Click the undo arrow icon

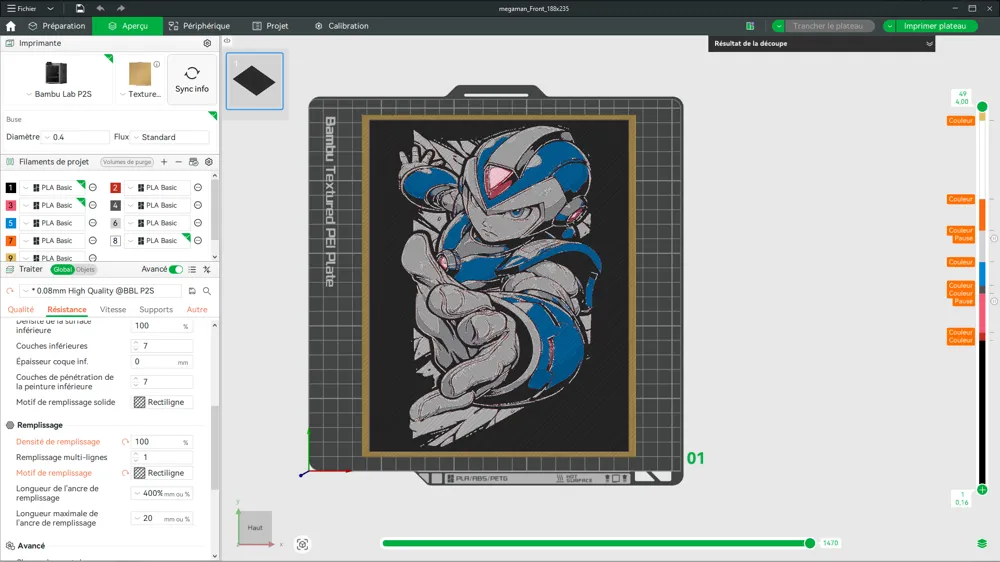tap(100, 8)
